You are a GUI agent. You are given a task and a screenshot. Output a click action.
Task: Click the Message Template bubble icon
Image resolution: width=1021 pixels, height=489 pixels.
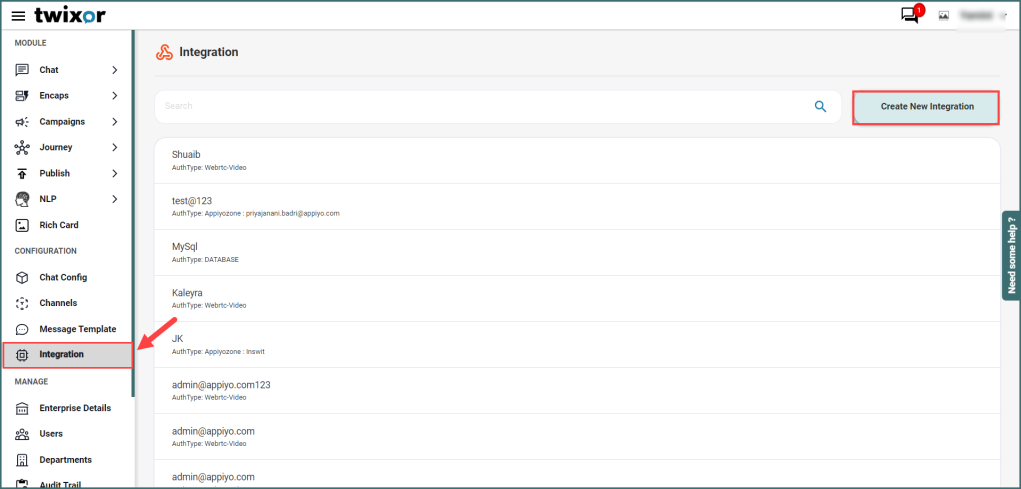(x=22, y=329)
